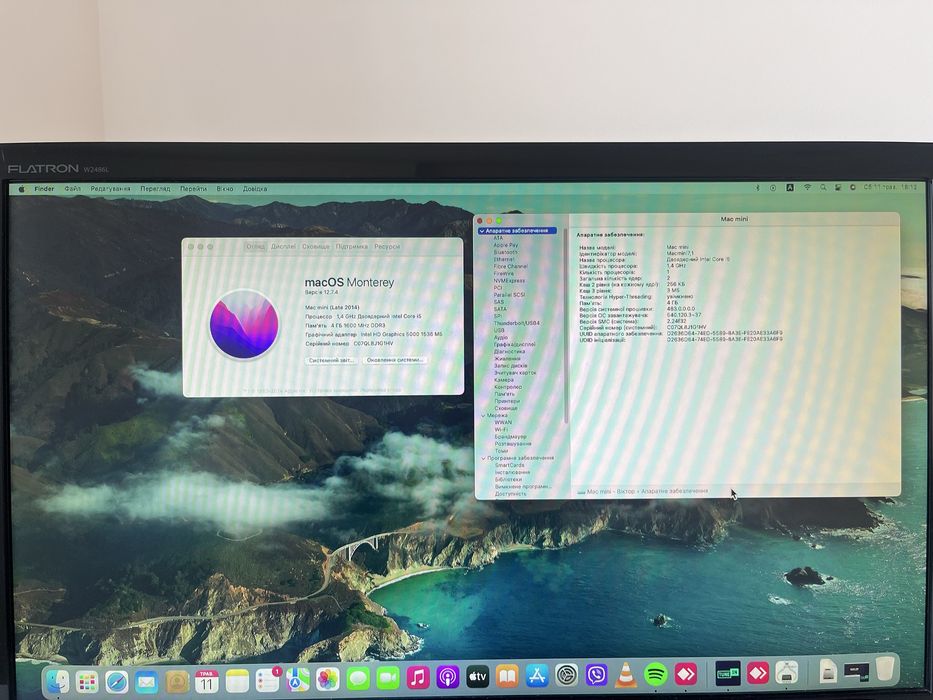Select Ethernet in the sidebar
The image size is (933, 700).
504,259
